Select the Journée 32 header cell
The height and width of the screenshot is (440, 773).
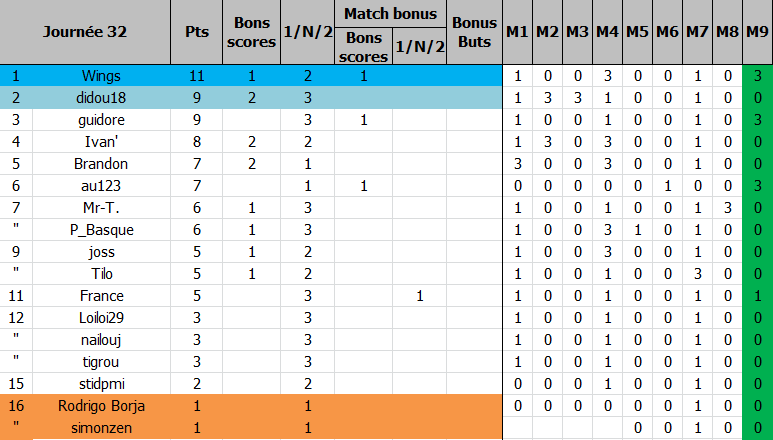pos(85,32)
